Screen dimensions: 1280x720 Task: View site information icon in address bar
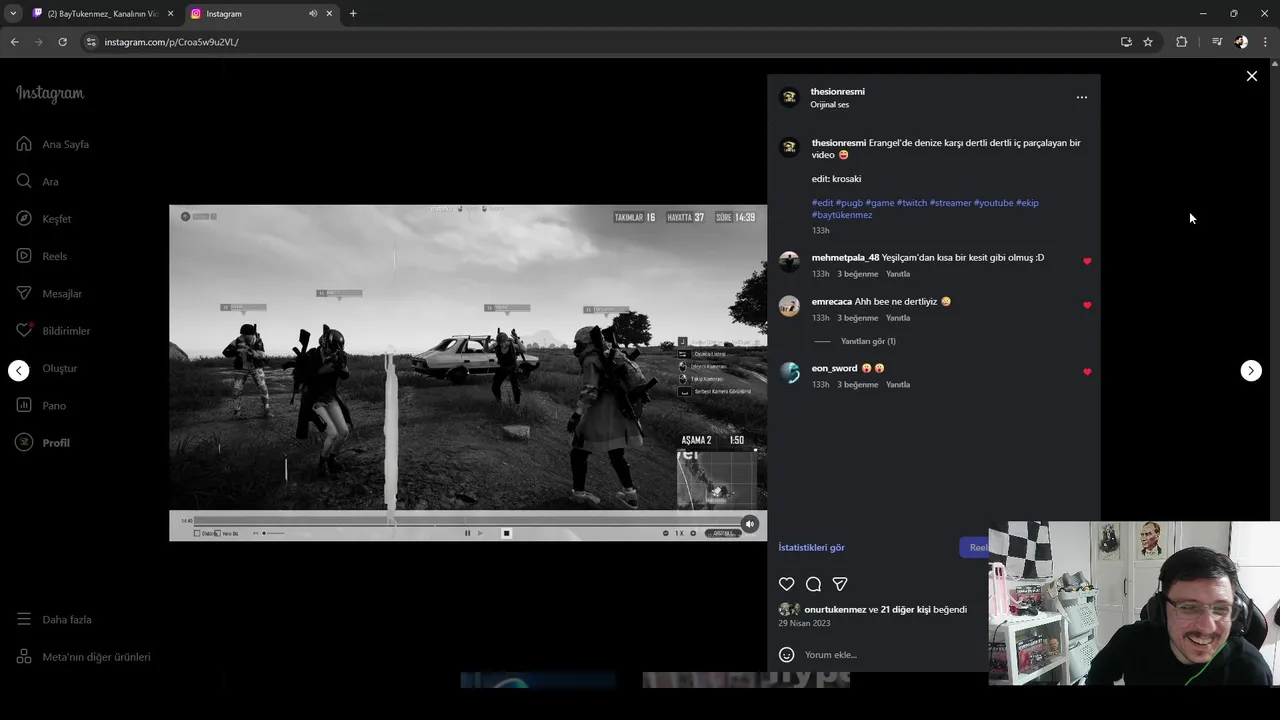coord(91,42)
